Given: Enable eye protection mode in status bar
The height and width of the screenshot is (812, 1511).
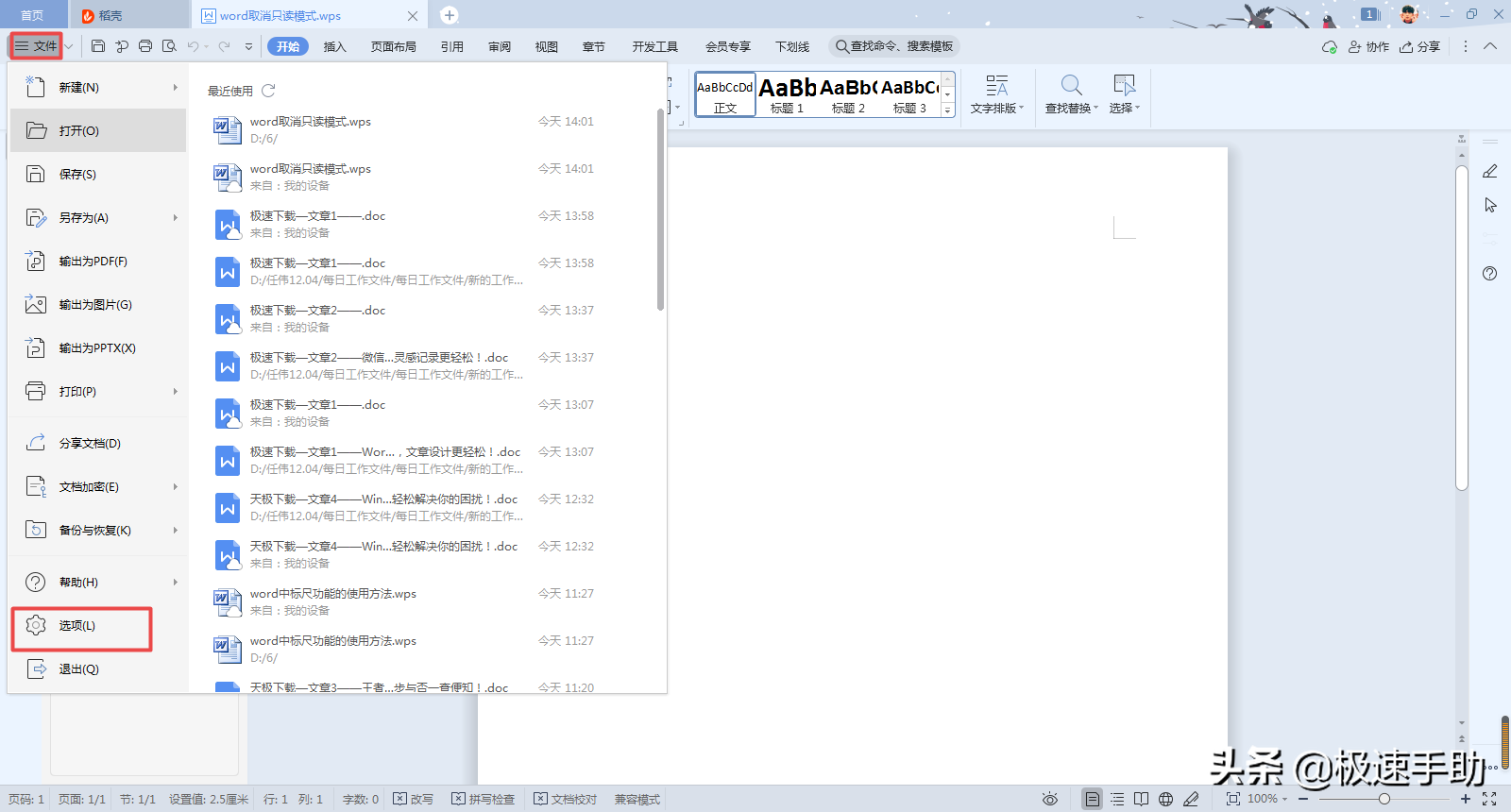Looking at the screenshot, I should 1049,799.
